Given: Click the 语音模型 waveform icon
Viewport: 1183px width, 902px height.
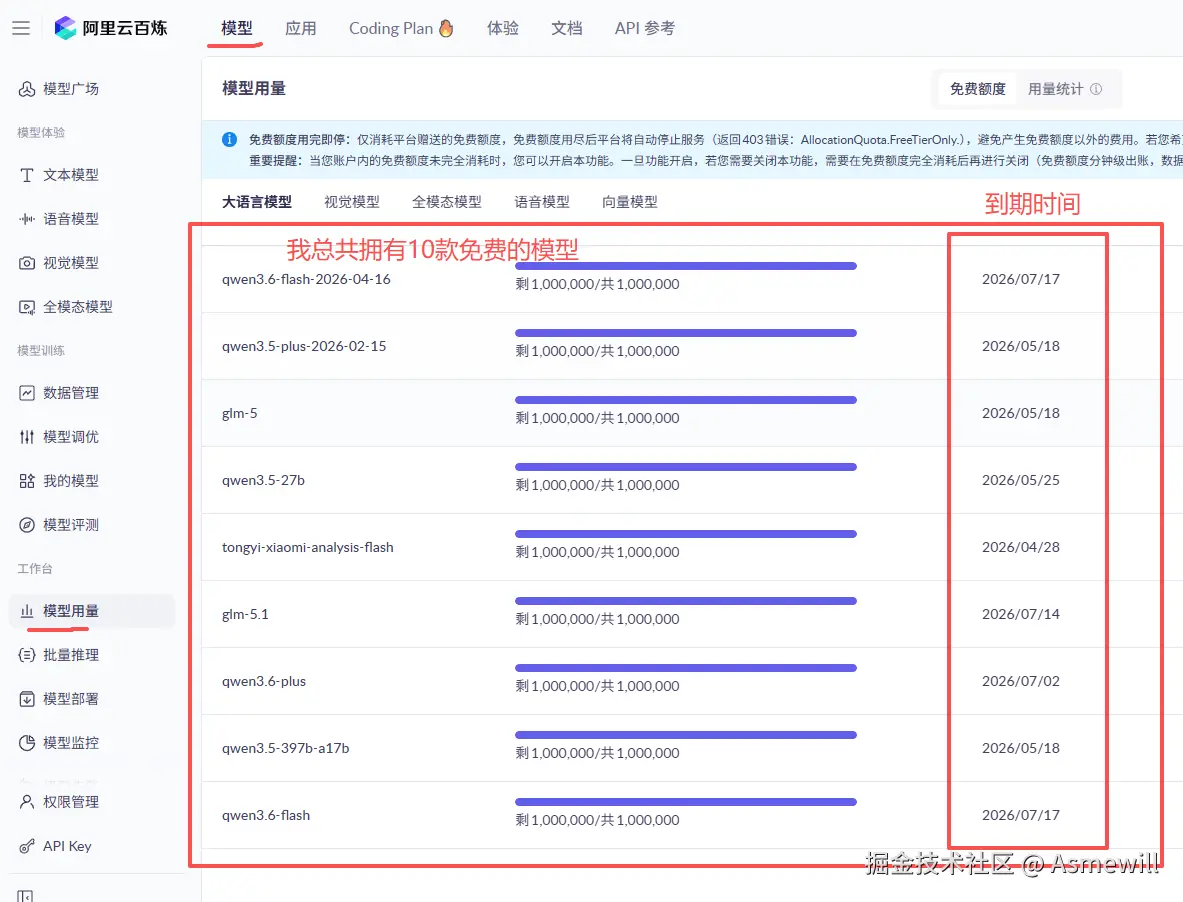Looking at the screenshot, I should point(26,219).
